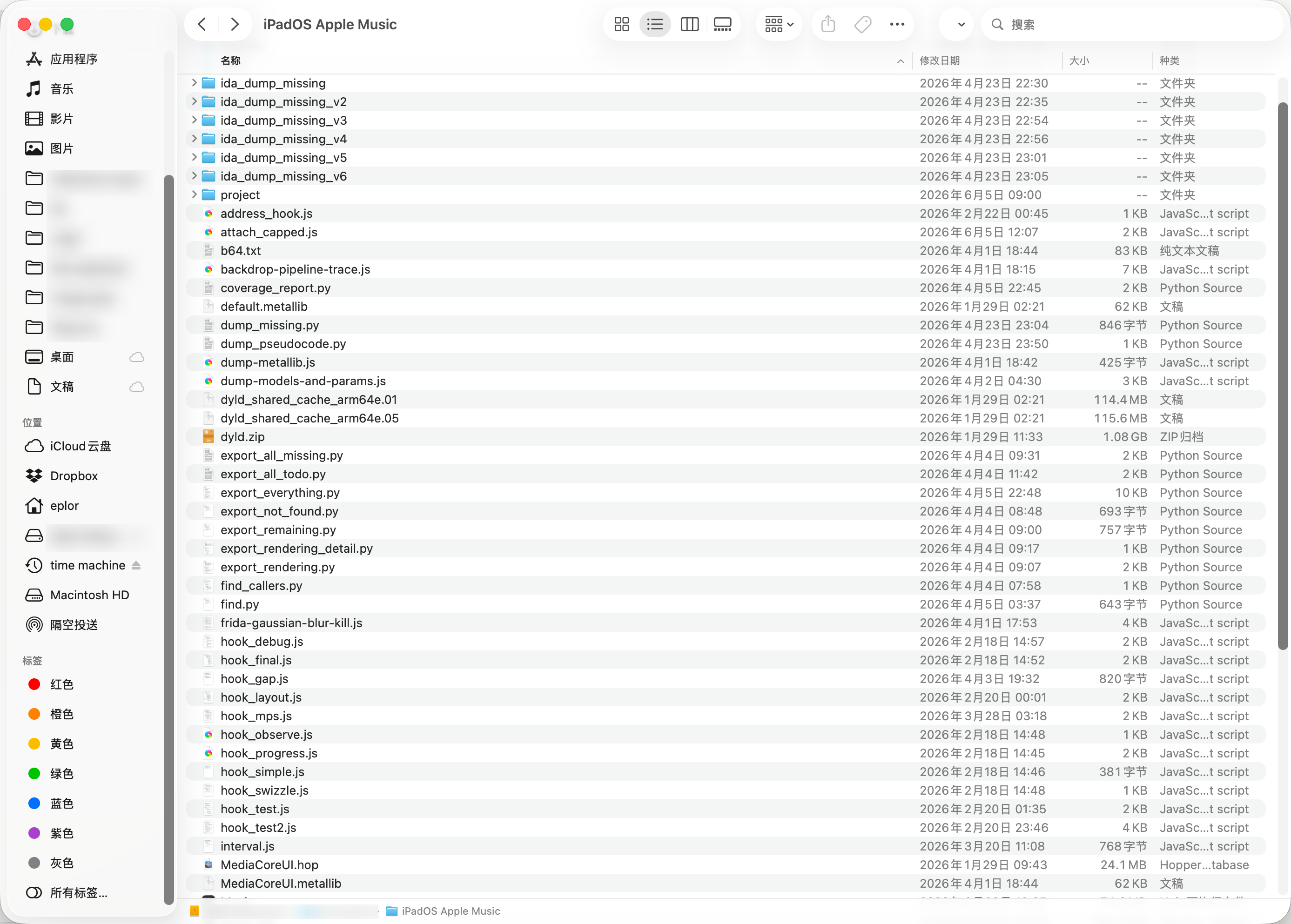Eject the time machine disk

pyautogui.click(x=136, y=565)
